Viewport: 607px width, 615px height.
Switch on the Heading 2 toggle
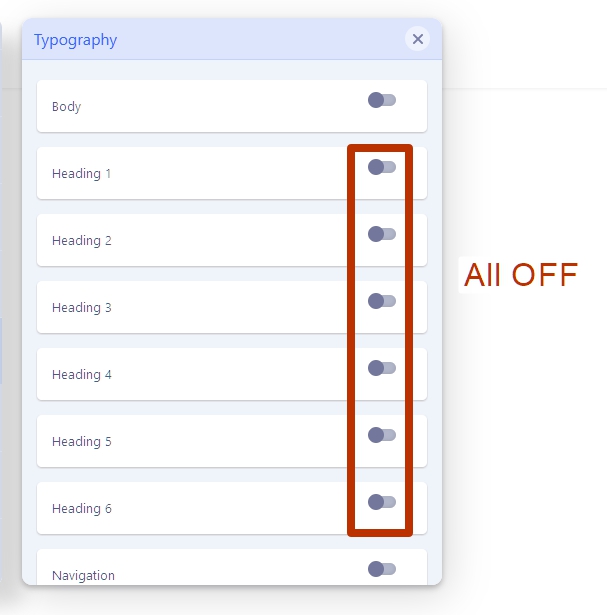(382, 234)
